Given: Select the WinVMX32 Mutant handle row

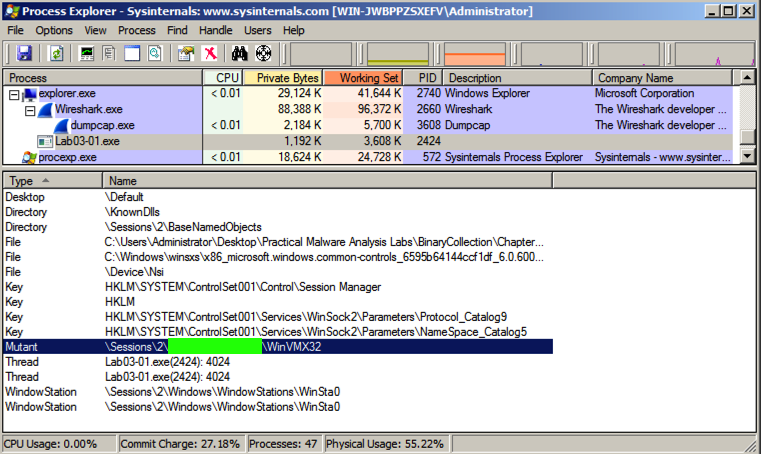Looking at the screenshot, I should tap(278, 347).
